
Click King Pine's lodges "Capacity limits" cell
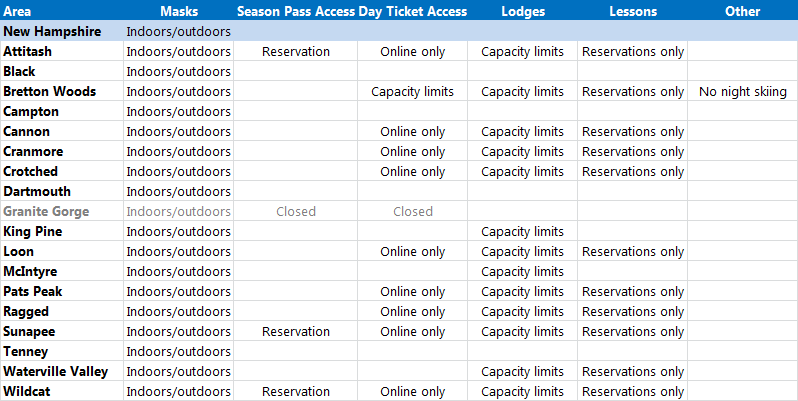522,231
